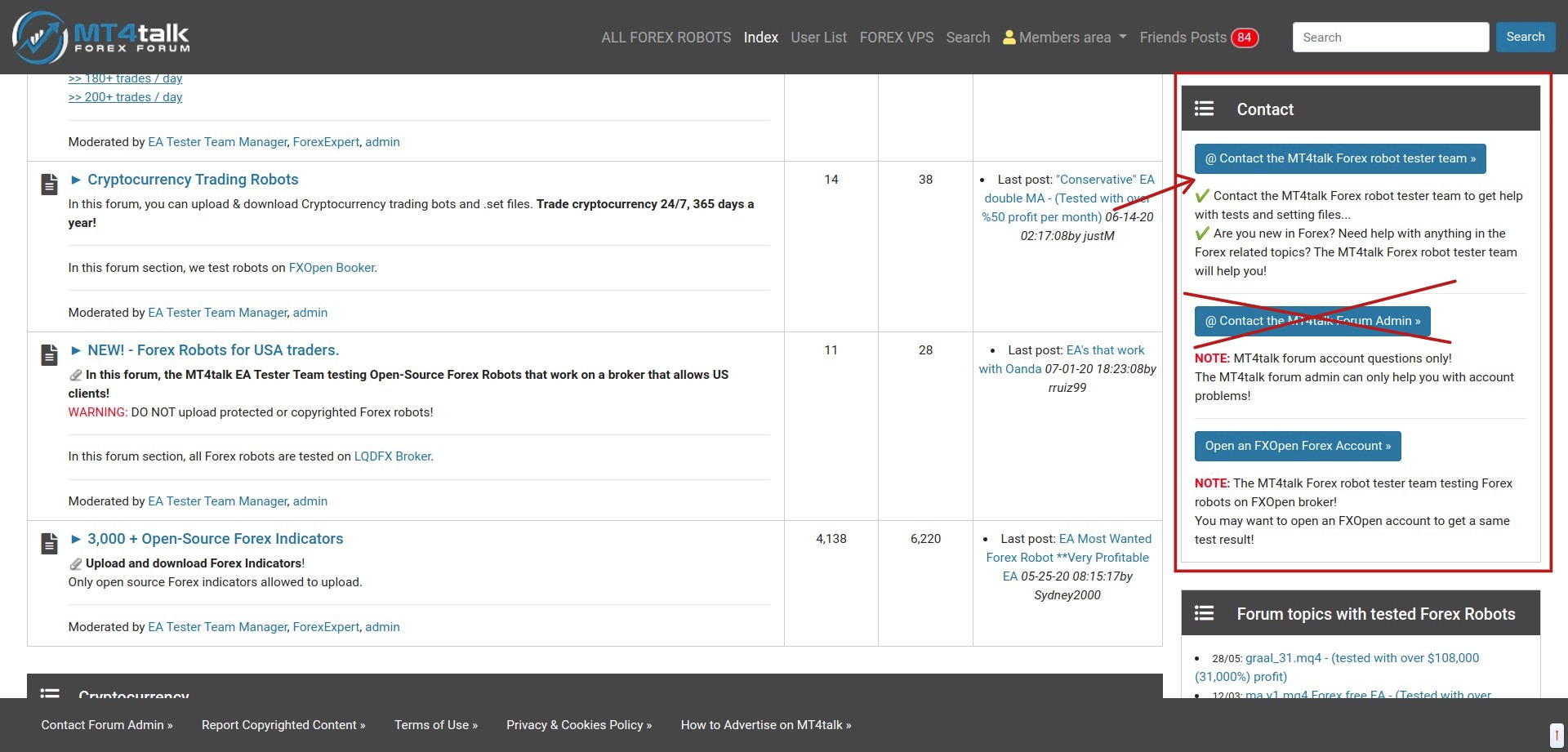Click the list icon in Contact panel header
The width and height of the screenshot is (1568, 752).
[x=1204, y=109]
